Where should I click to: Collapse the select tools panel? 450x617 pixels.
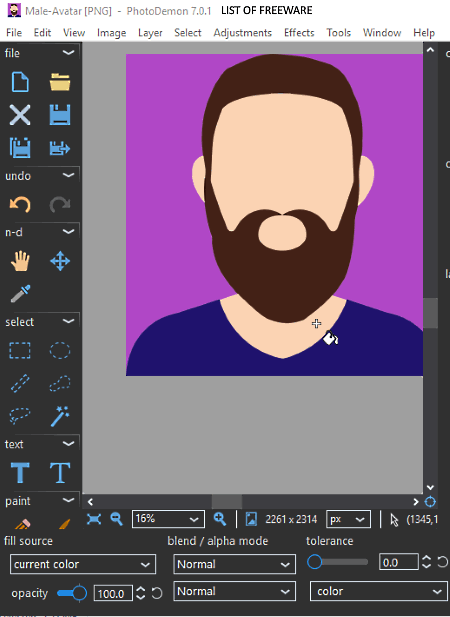(68, 321)
